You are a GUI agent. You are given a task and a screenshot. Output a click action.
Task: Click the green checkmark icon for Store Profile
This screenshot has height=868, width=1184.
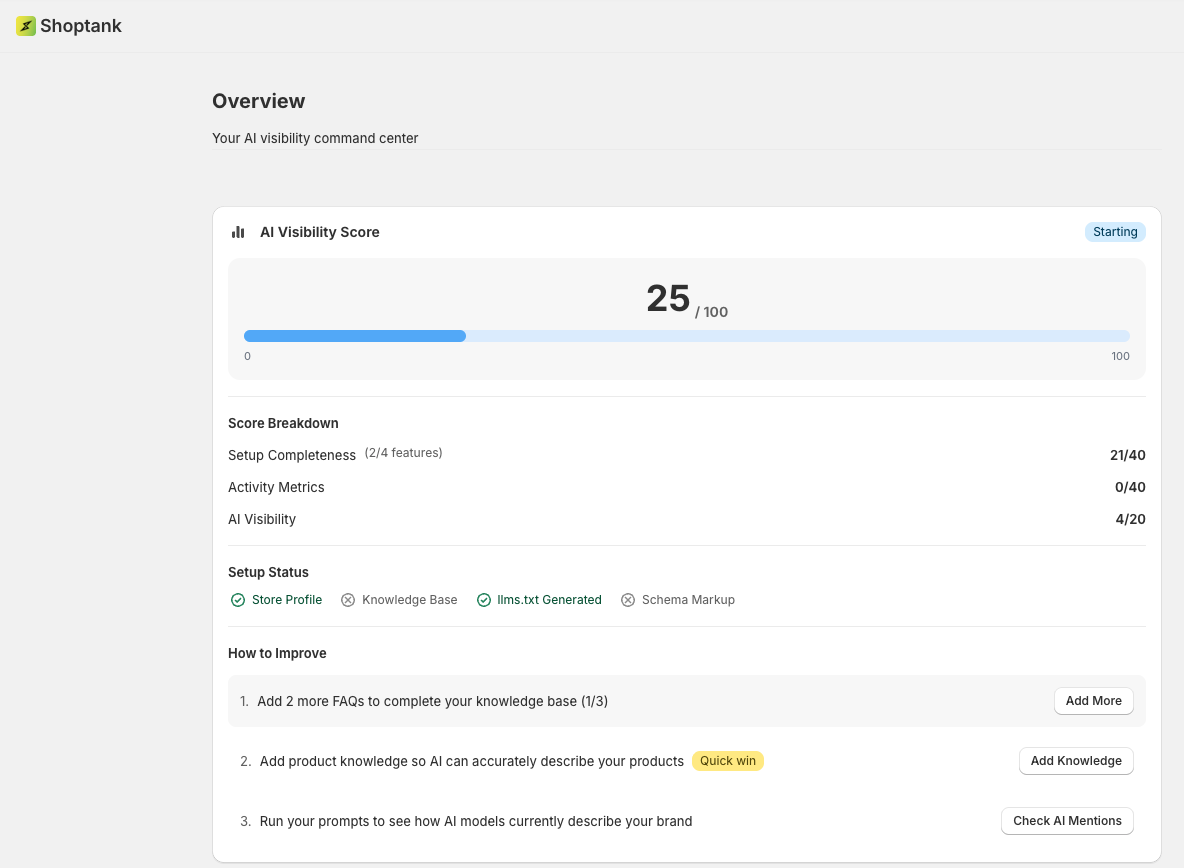pos(238,600)
